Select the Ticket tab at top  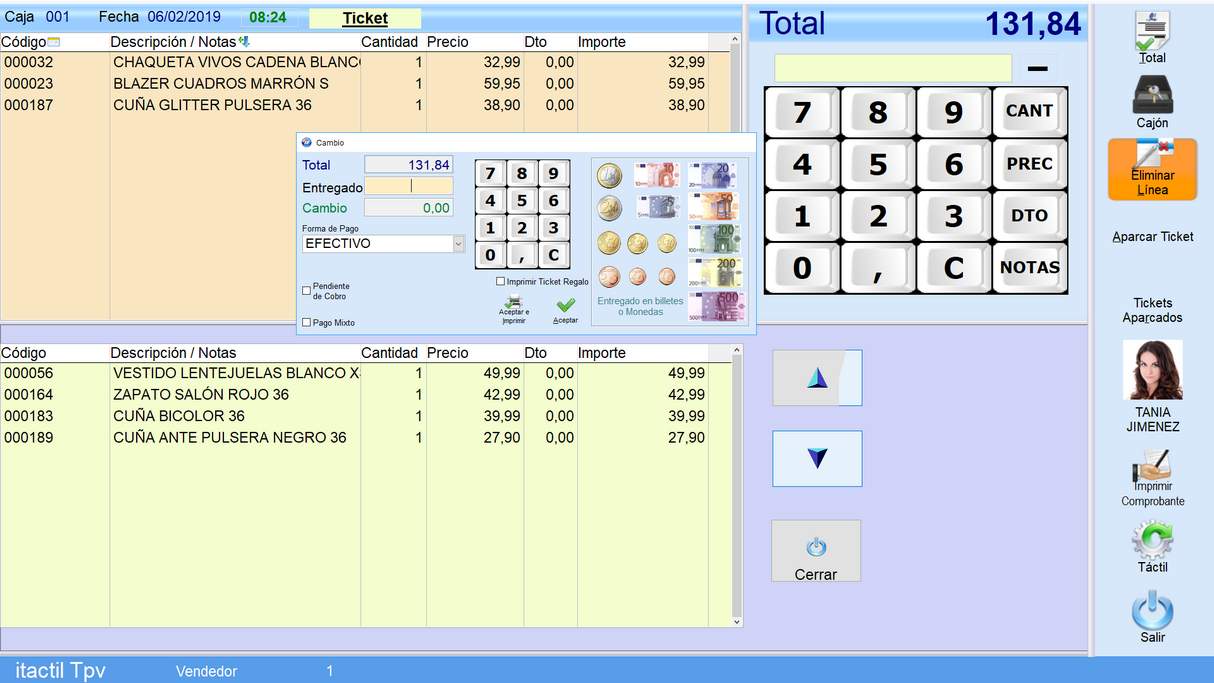click(364, 18)
